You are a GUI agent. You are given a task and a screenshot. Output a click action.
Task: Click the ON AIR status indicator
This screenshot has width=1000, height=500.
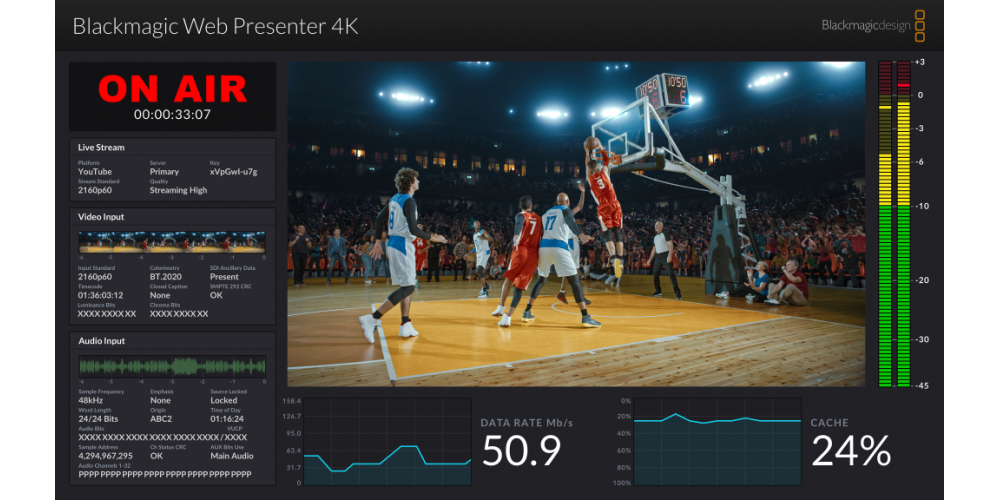pos(172,89)
